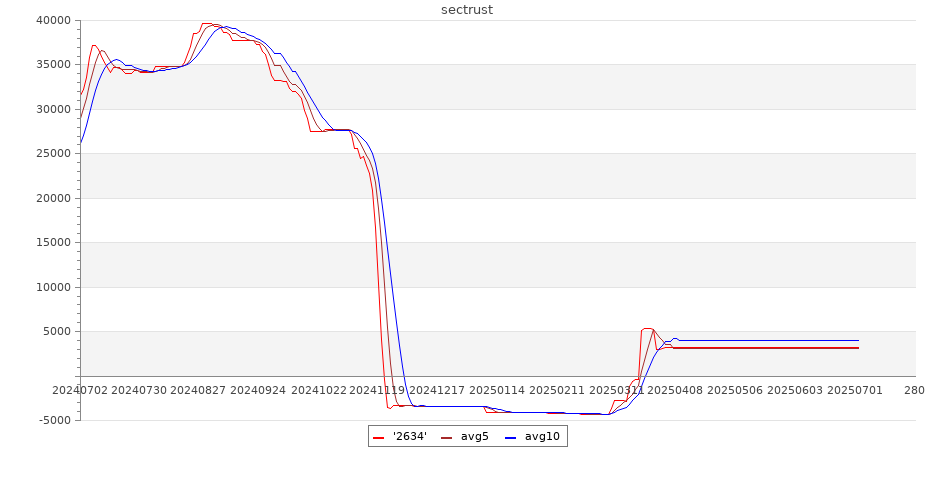The width and height of the screenshot is (935, 500).
Task: Select the '2634' legend text label
Action: pyautogui.click(x=410, y=436)
